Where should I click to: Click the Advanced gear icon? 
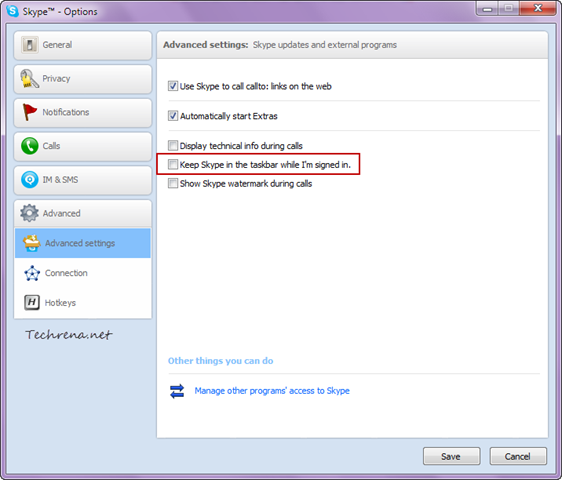coord(29,213)
